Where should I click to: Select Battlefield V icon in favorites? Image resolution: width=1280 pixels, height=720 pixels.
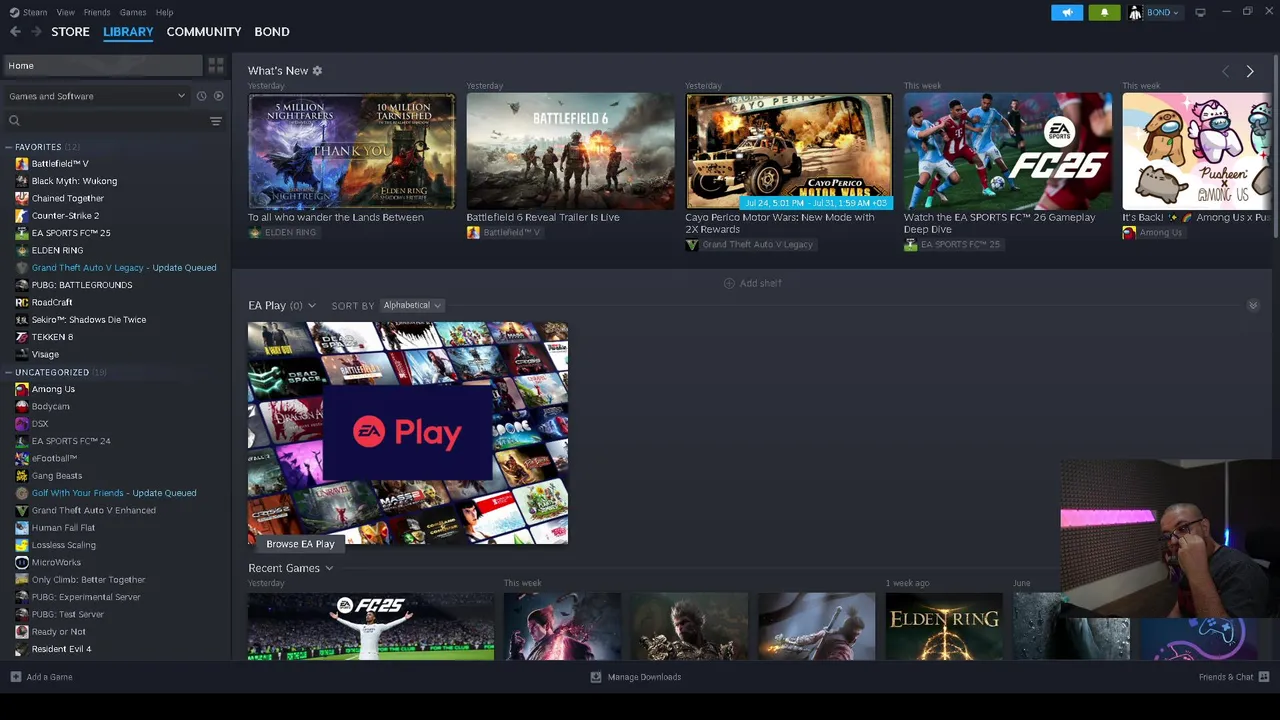[22, 163]
